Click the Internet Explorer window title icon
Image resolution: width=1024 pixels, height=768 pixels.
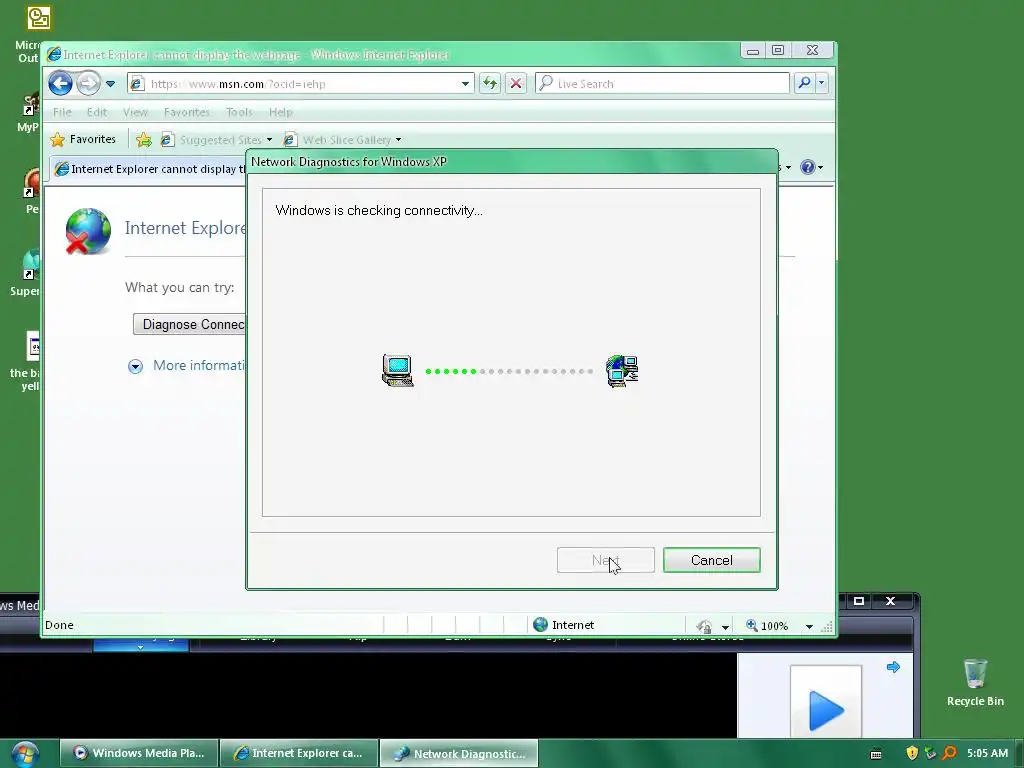(54, 54)
